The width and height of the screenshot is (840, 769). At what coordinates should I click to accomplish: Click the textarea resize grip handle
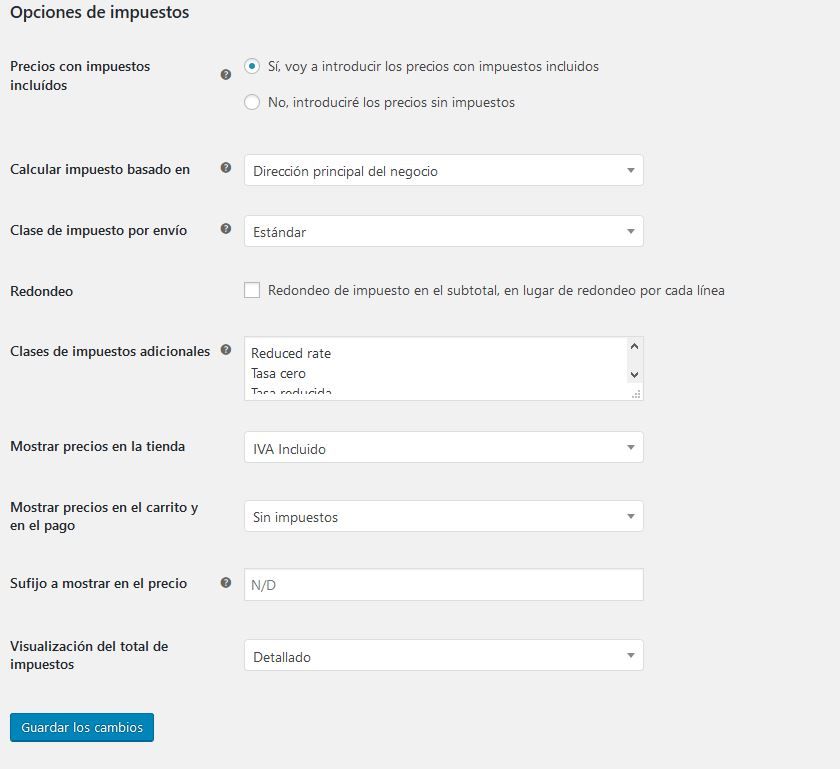pos(636,394)
